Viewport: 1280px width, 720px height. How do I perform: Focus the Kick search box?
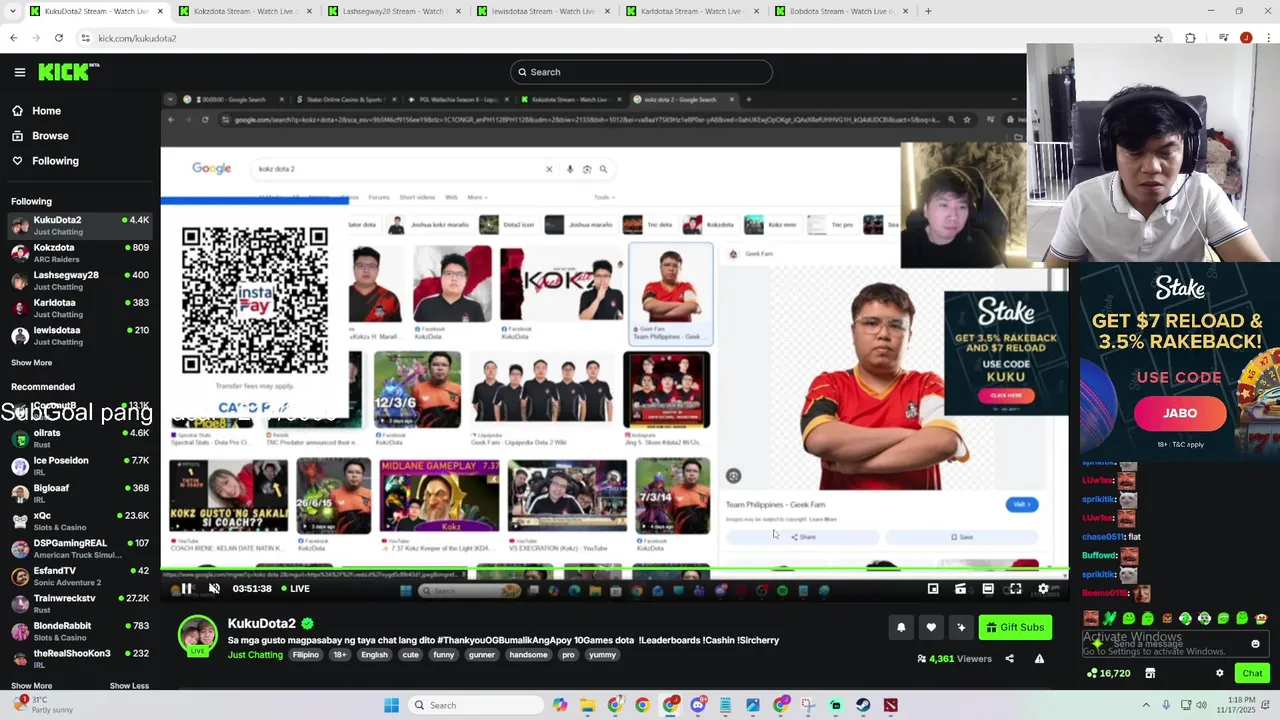tap(641, 72)
